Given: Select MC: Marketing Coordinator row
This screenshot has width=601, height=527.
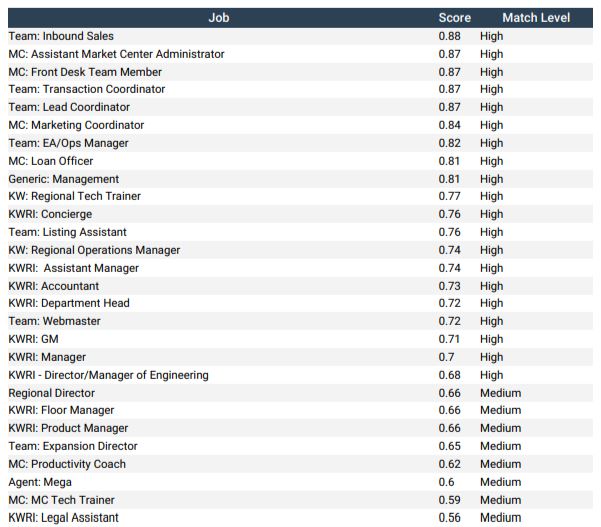Looking at the screenshot, I should point(300,125).
